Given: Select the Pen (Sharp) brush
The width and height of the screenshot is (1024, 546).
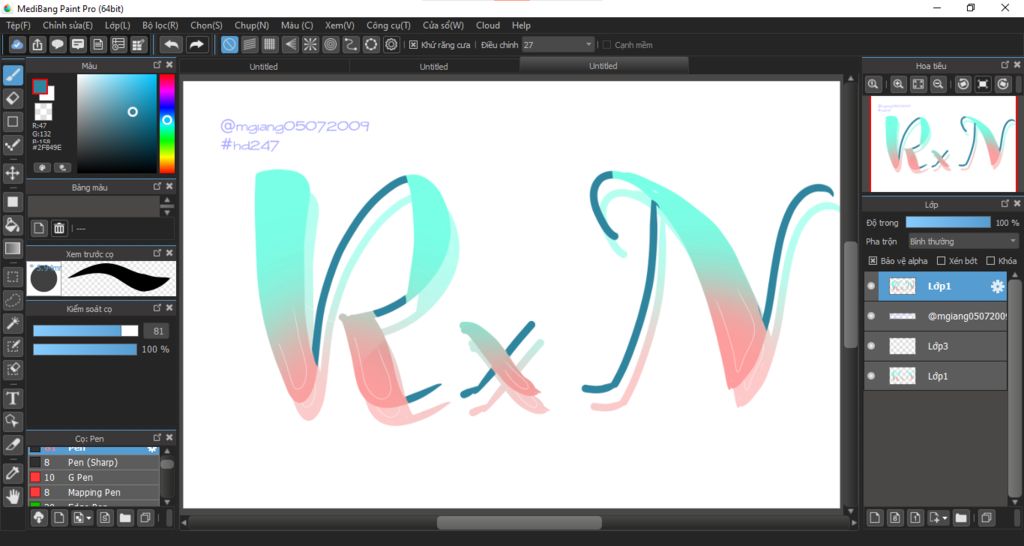Looking at the screenshot, I should (93, 462).
